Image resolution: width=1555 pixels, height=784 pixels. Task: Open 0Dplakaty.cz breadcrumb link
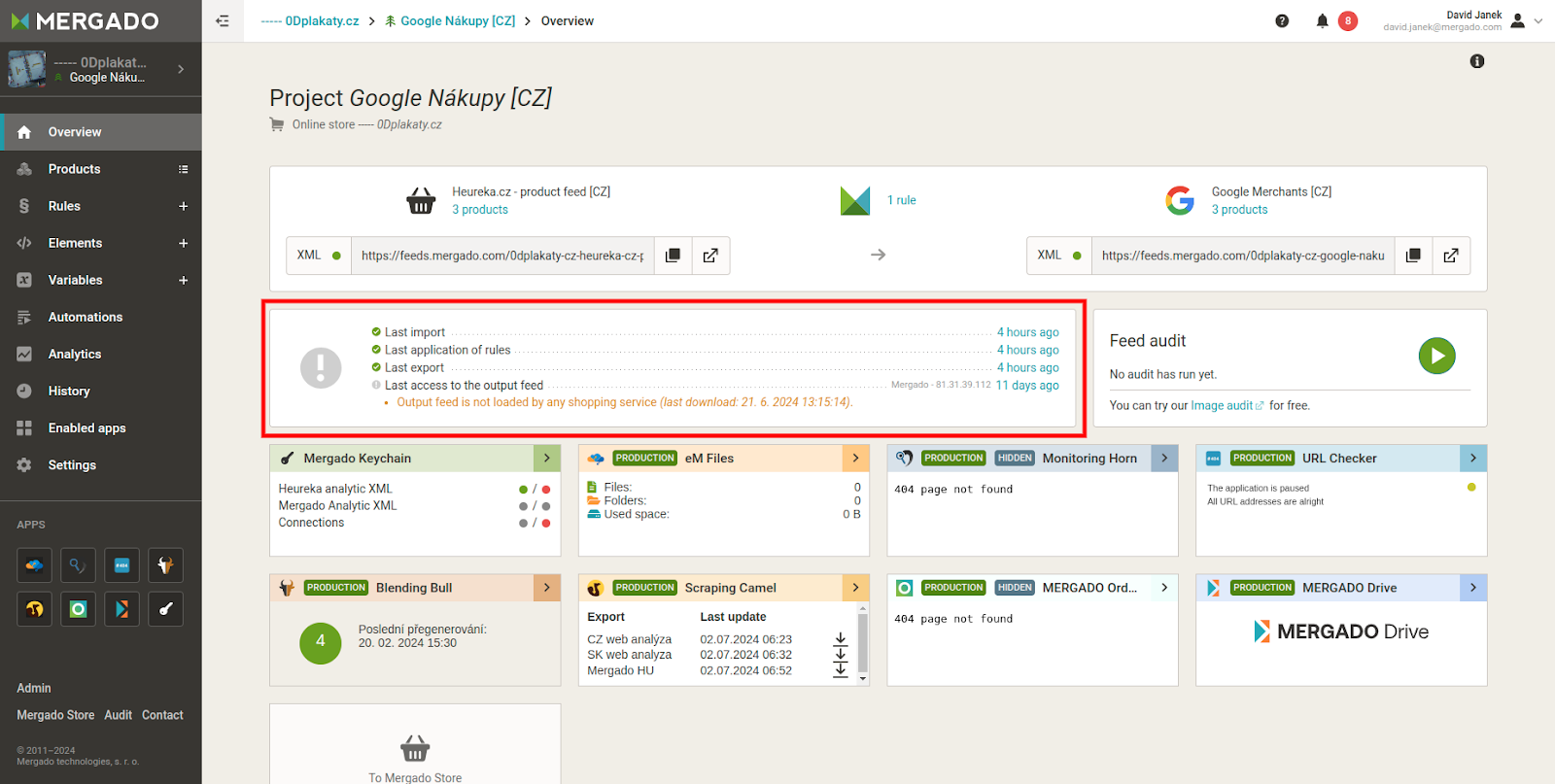310,20
